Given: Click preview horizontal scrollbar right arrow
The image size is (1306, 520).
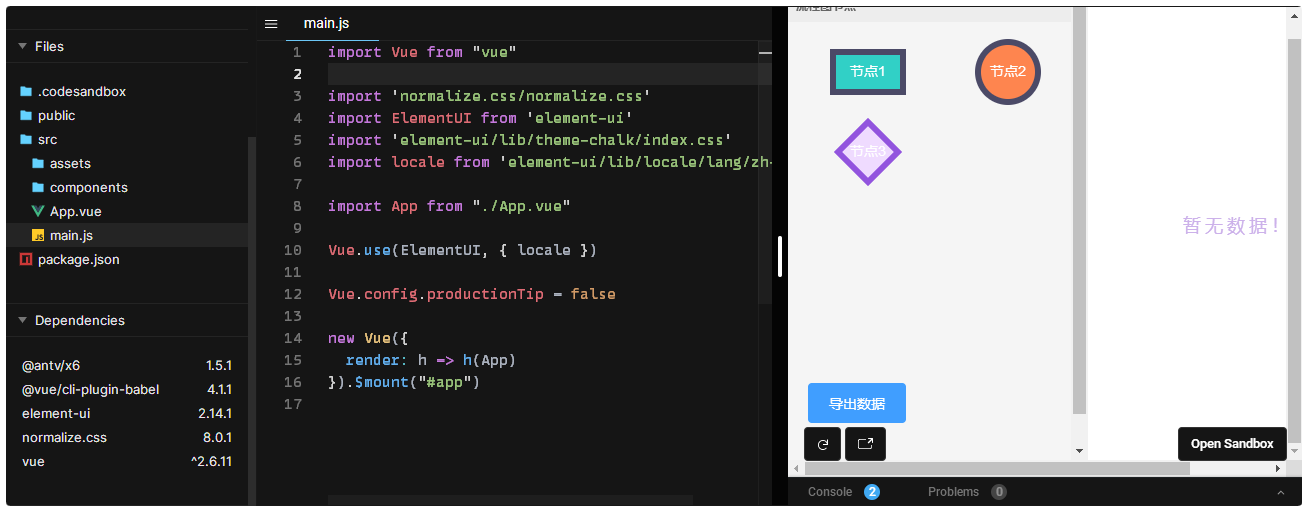Looking at the screenshot, I should [x=1278, y=468].
